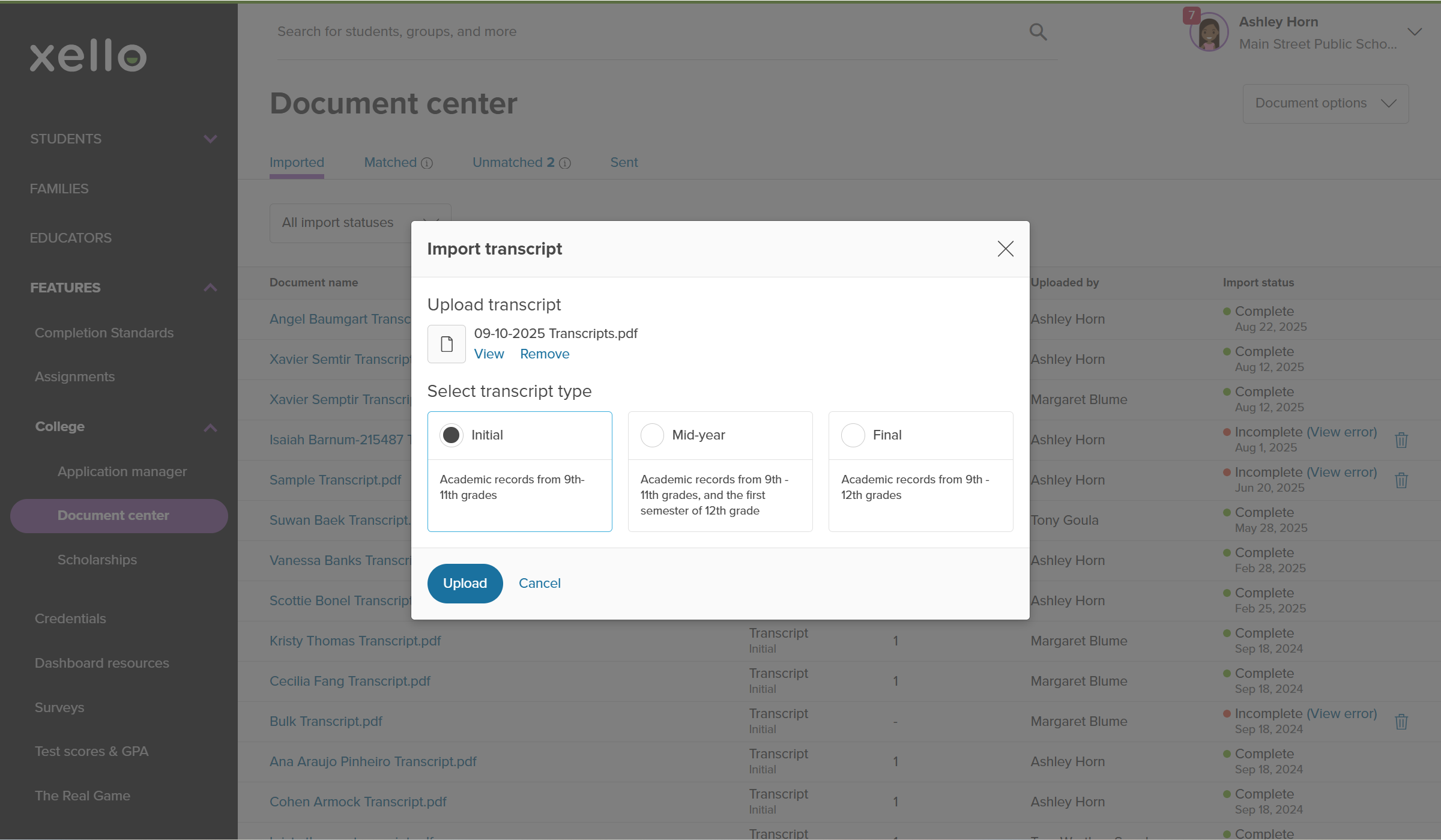Select the Initial transcript type
Screen dimensions: 1441x840
point(451,435)
